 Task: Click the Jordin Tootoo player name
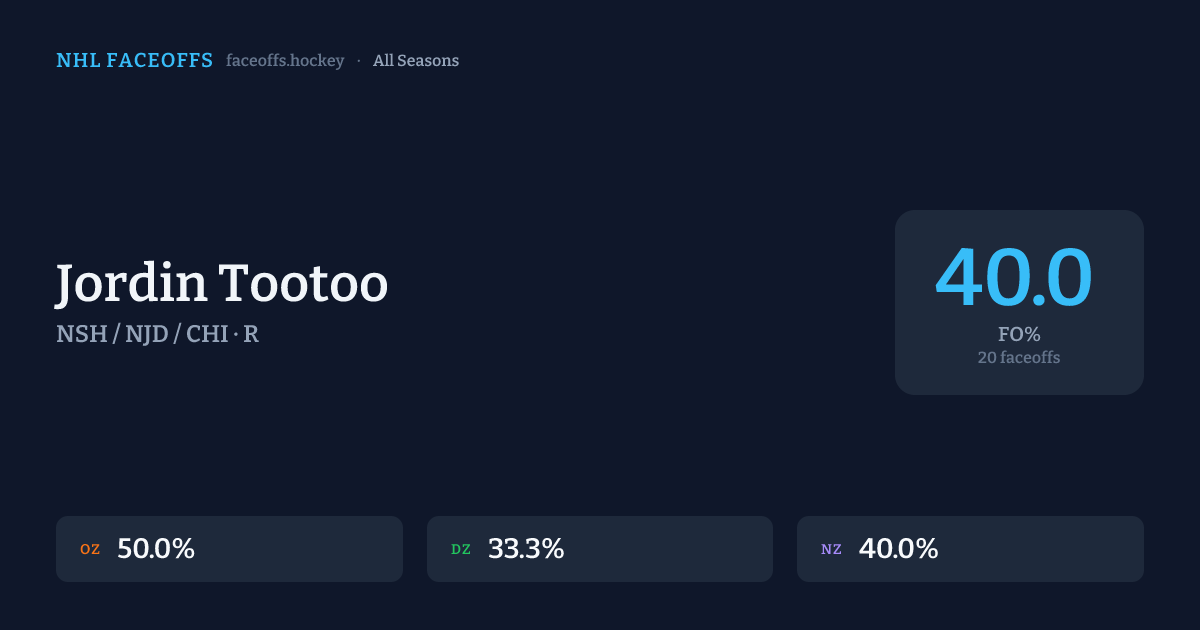point(222,284)
